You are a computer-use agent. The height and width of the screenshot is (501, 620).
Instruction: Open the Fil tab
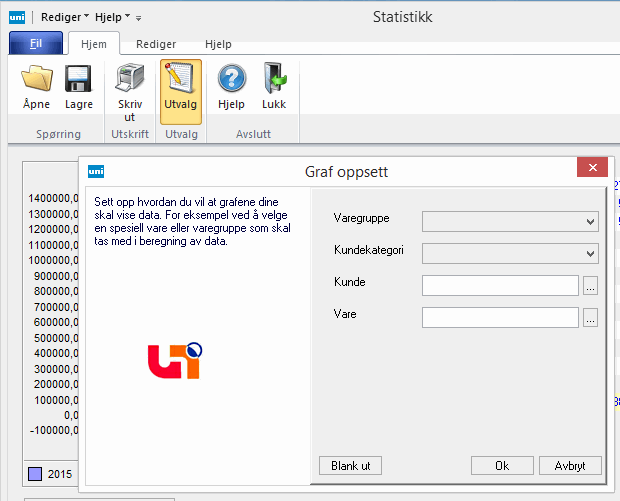(36, 44)
